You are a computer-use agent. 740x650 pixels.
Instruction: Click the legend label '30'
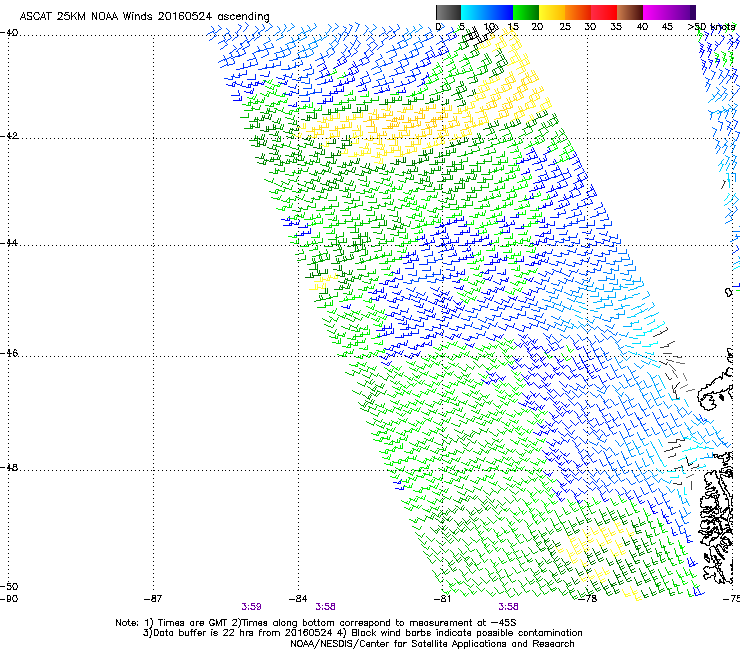[x=590, y=27]
